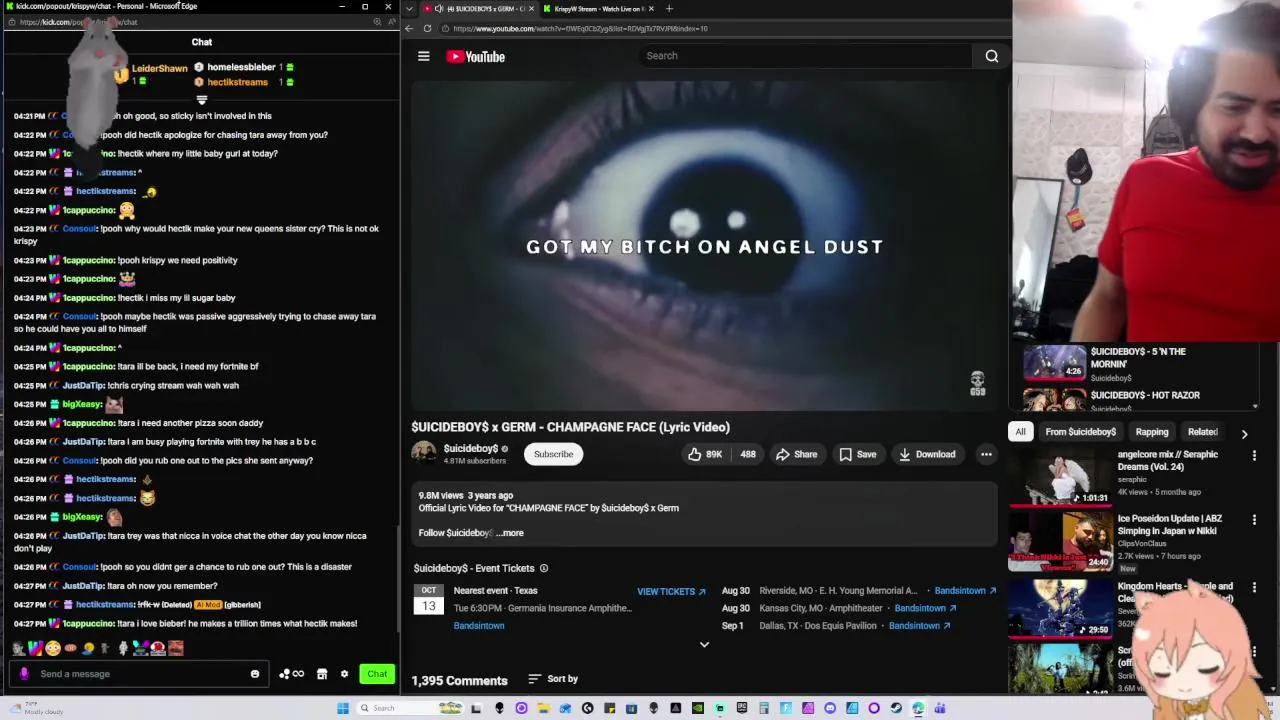Open Bandsintown link under Texas event
The width and height of the screenshot is (1280, 720).
(479, 626)
